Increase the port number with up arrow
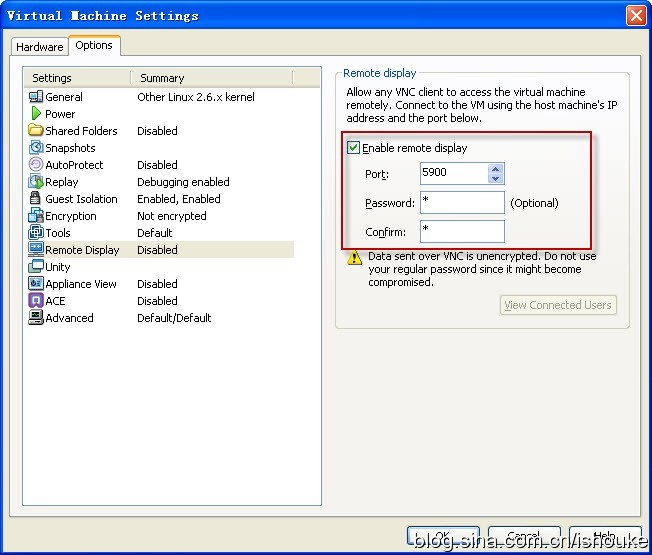652x555 pixels. click(495, 169)
